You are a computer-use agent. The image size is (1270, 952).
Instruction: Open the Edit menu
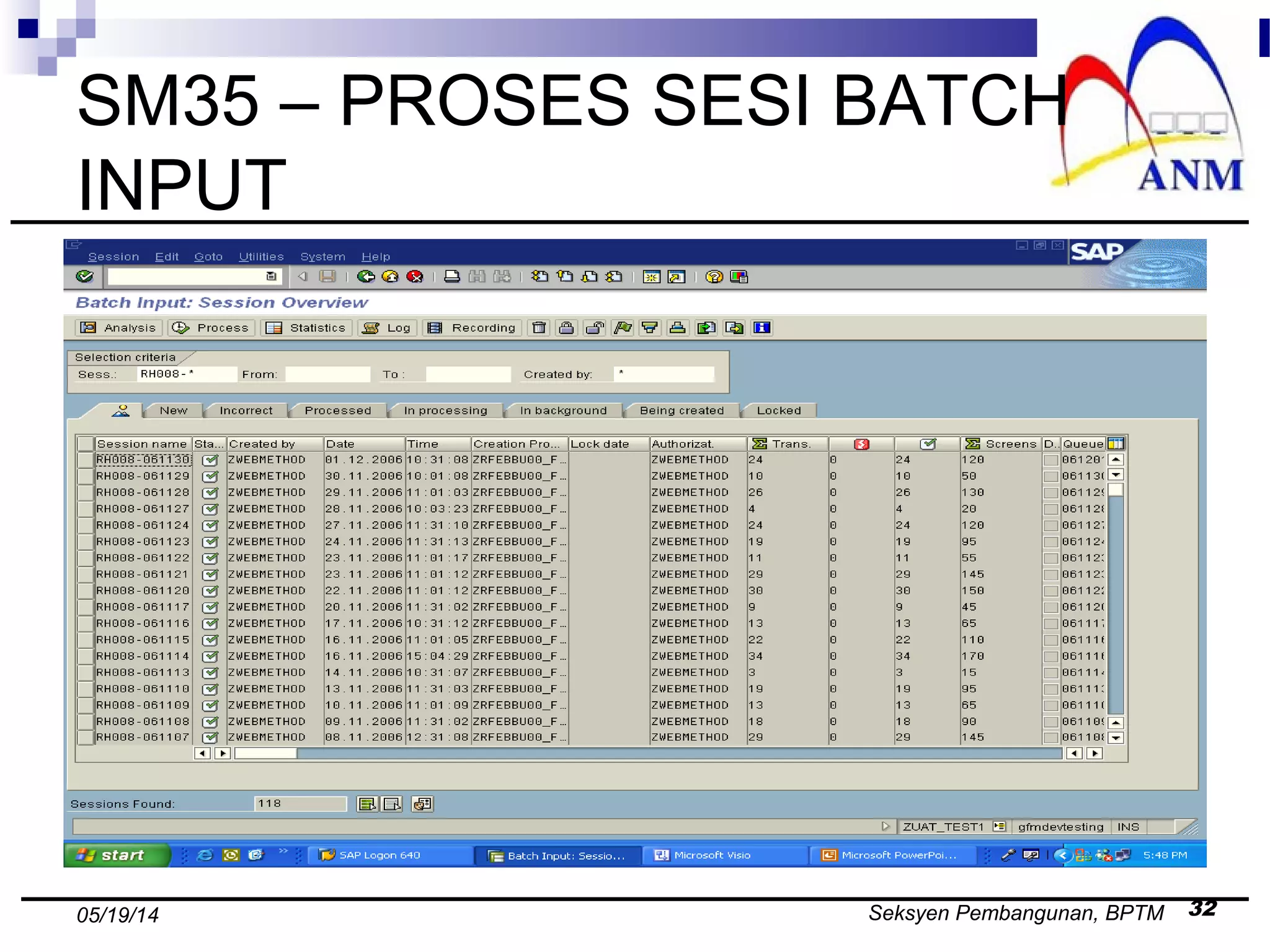pyautogui.click(x=167, y=257)
